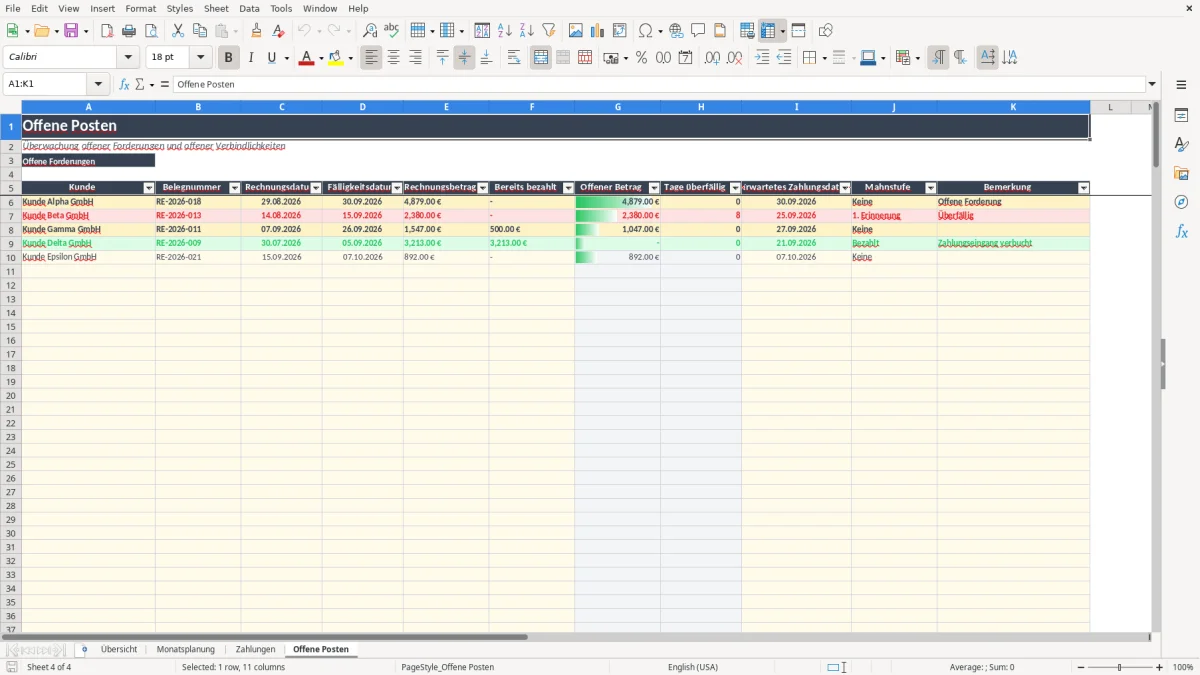Open the Sidebar Properties panel

1181,116
